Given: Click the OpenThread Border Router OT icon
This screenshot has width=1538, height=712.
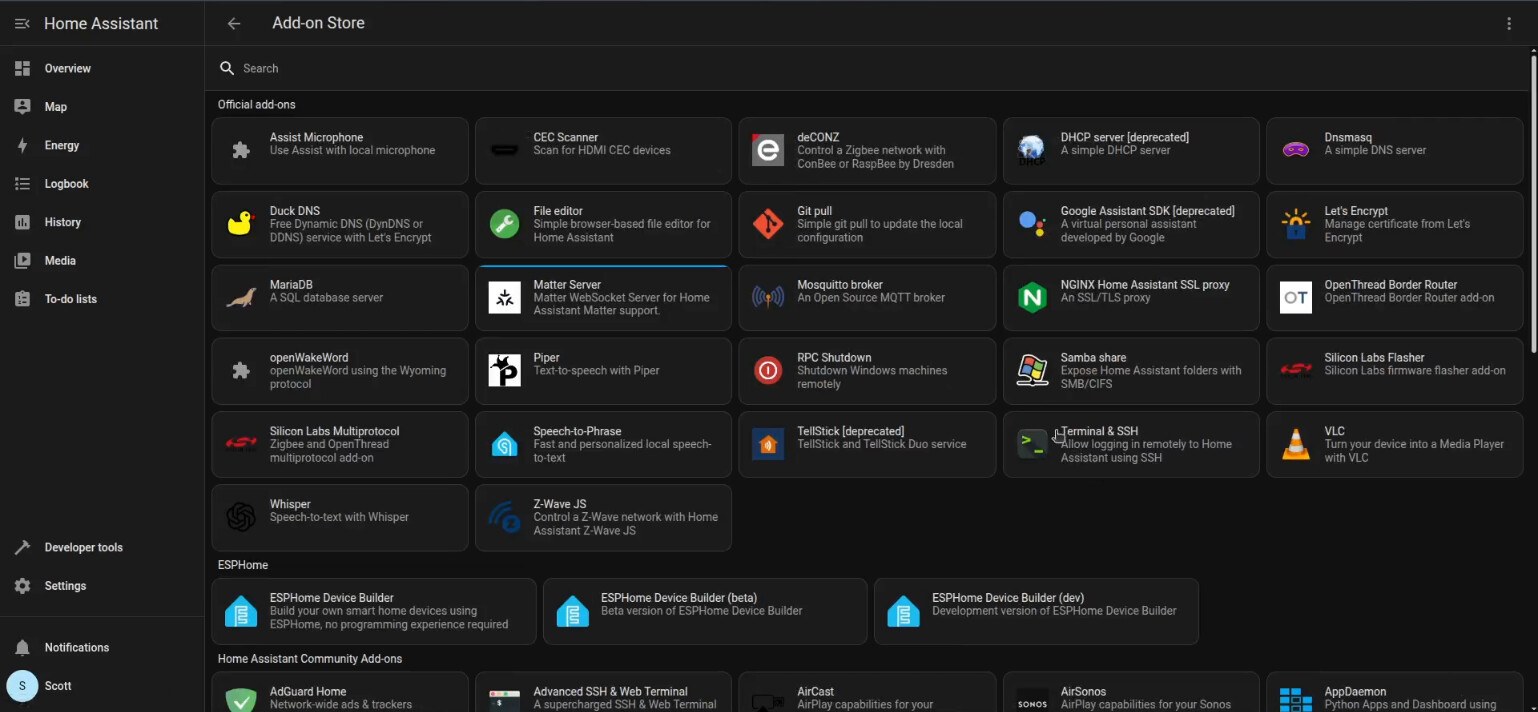Looking at the screenshot, I should coord(1296,298).
